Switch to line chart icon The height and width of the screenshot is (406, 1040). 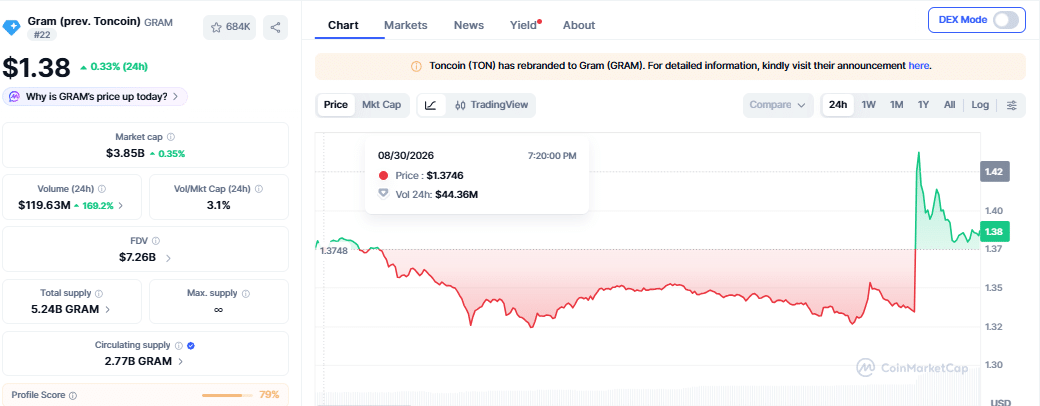(x=430, y=105)
